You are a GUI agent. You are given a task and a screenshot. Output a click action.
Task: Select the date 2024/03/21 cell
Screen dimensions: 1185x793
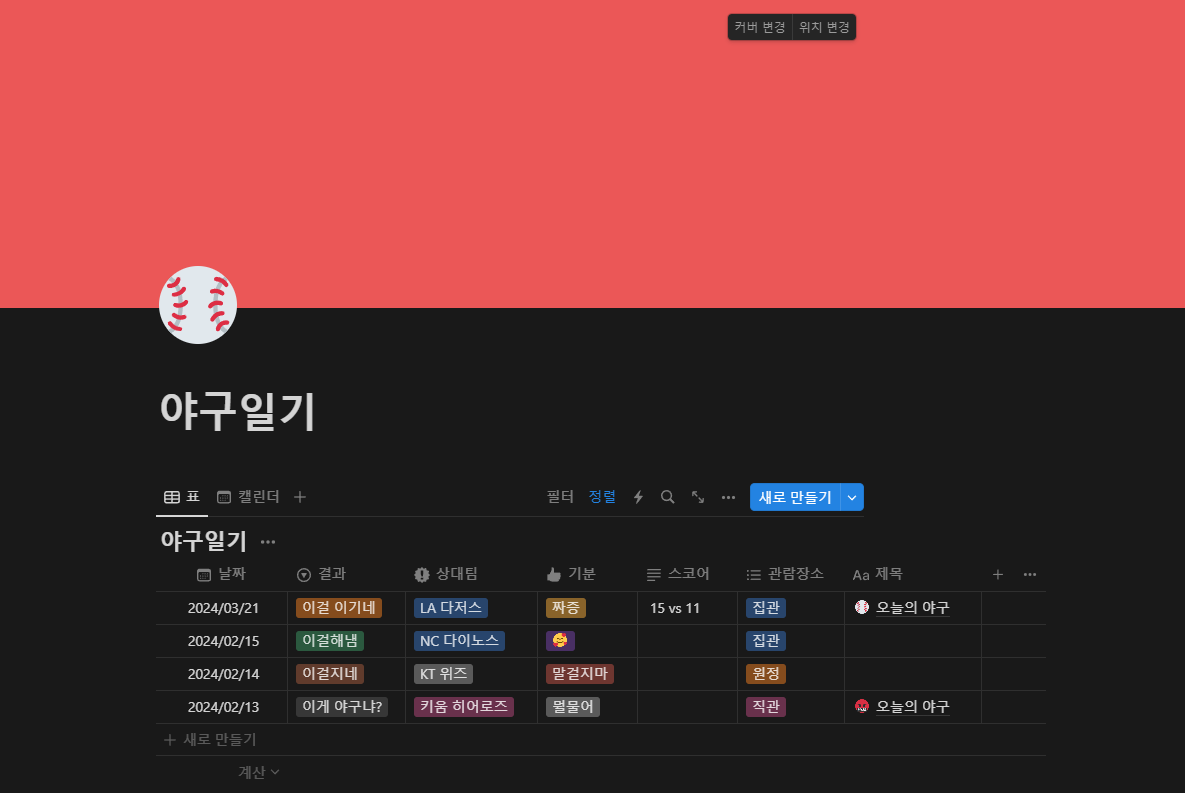pyautogui.click(x=223, y=608)
